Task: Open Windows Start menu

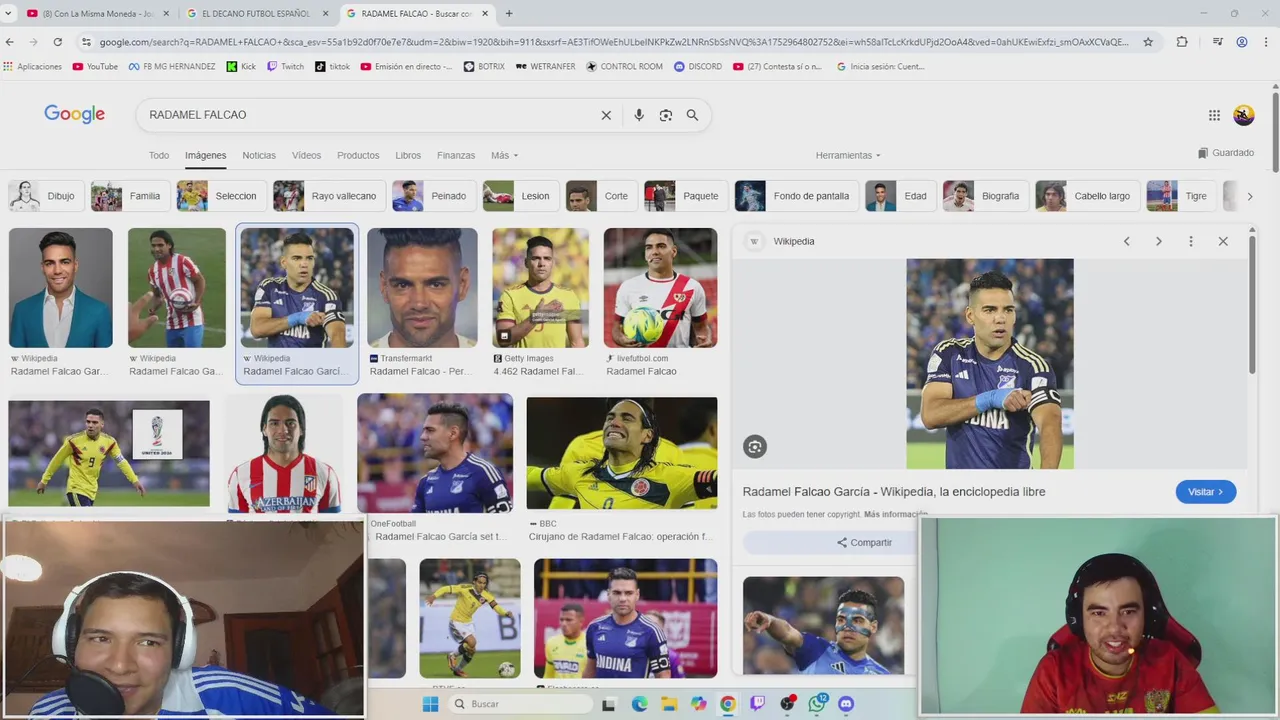Action: 430,704
